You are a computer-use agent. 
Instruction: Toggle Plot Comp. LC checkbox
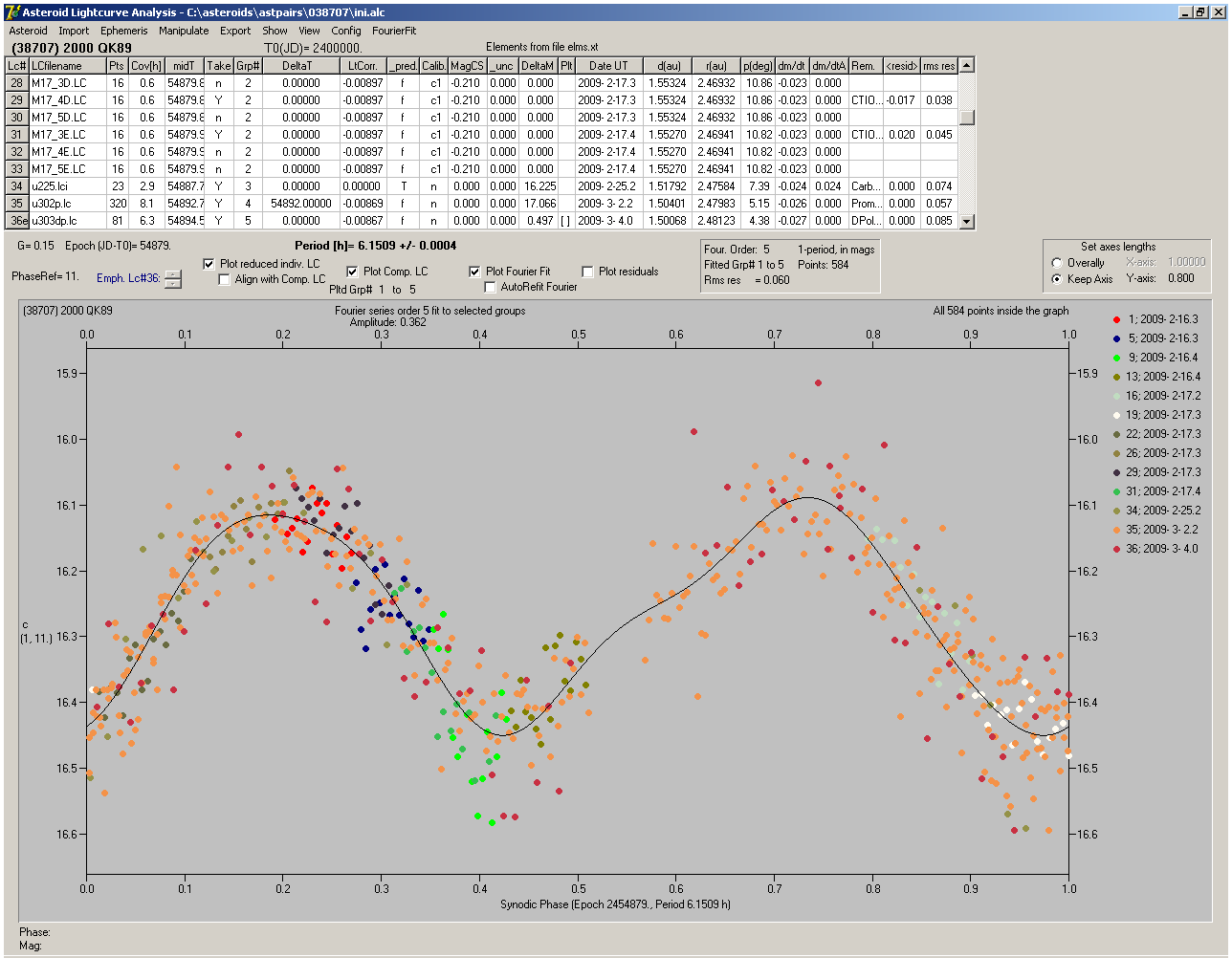(x=353, y=272)
